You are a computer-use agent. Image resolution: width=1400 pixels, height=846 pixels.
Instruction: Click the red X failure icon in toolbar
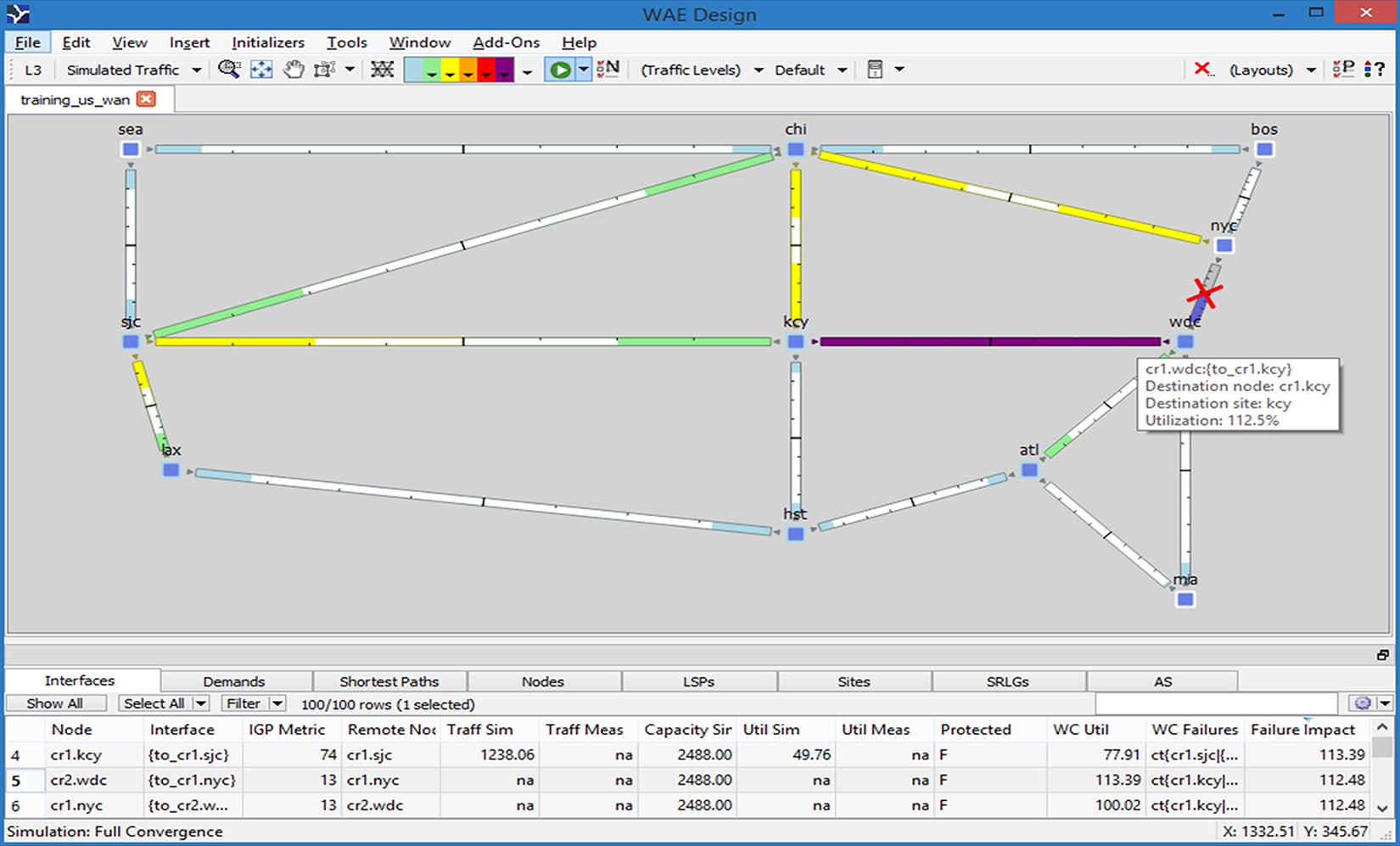1202,70
